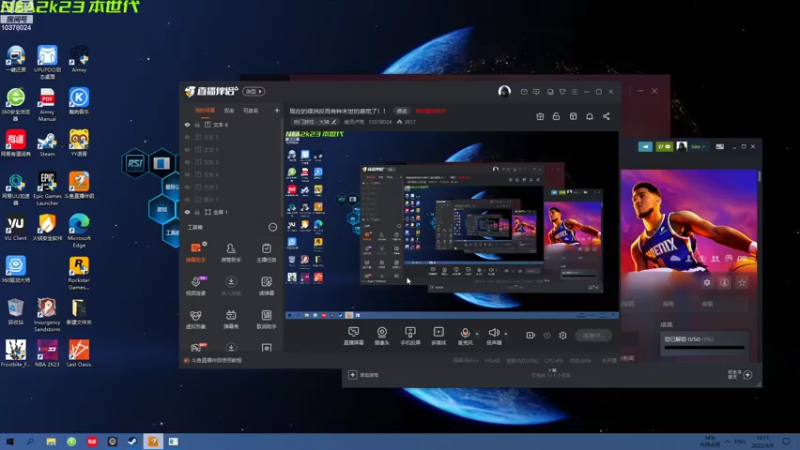Click the start streaming pill button
800x450 pixels.
click(593, 335)
